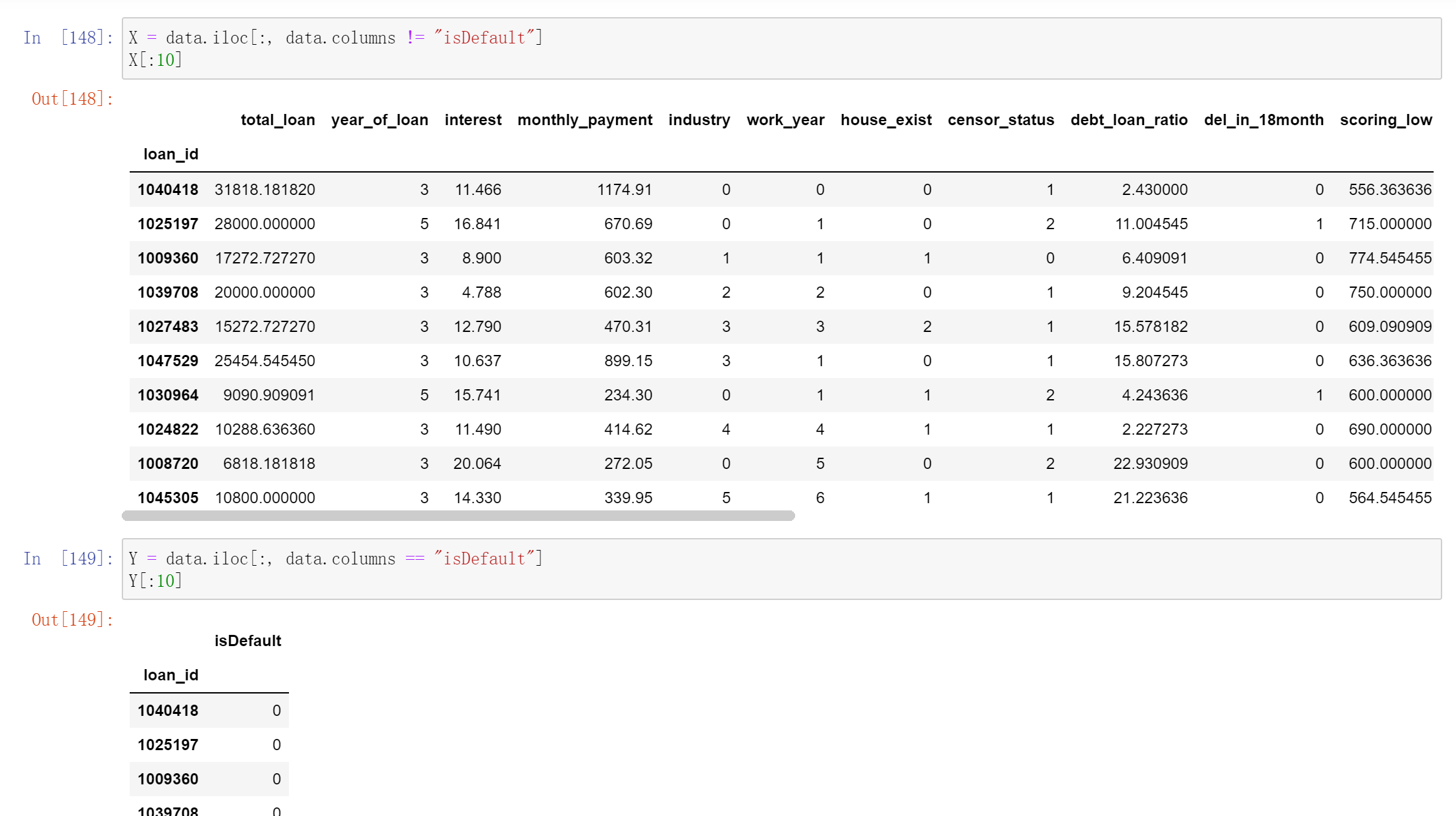Click row index 1027483
The width and height of the screenshot is (1456, 816).
(168, 327)
